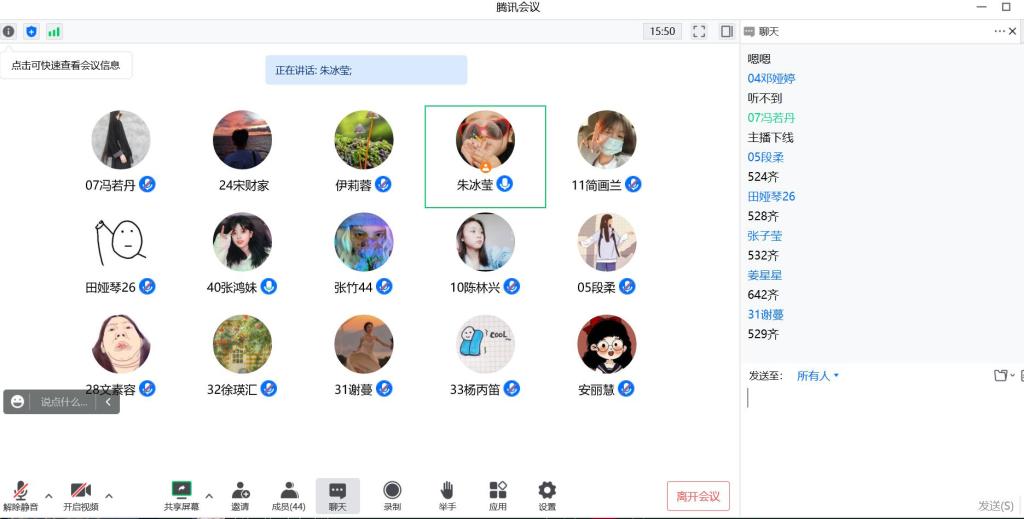The height and width of the screenshot is (519, 1024).
Task: Toggle 开启视频 camera button
Action: coord(80,495)
